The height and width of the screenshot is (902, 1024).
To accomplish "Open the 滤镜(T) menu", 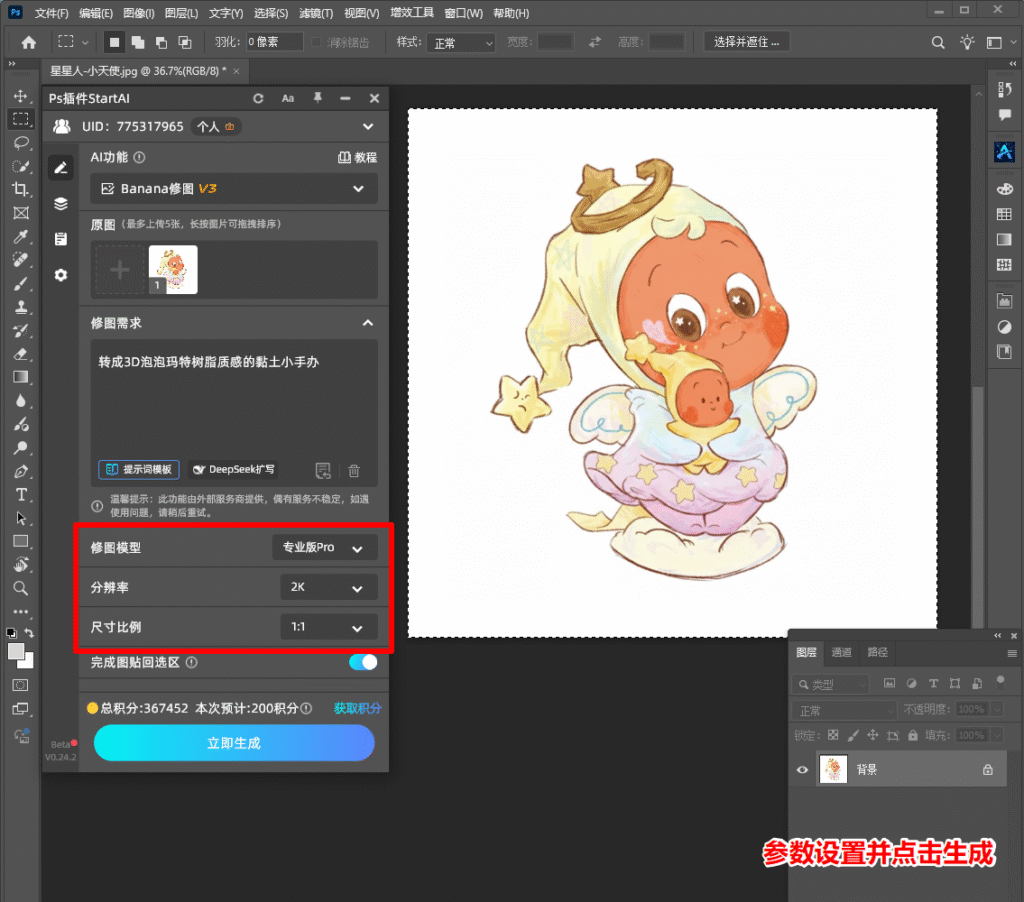I will pyautogui.click(x=316, y=13).
